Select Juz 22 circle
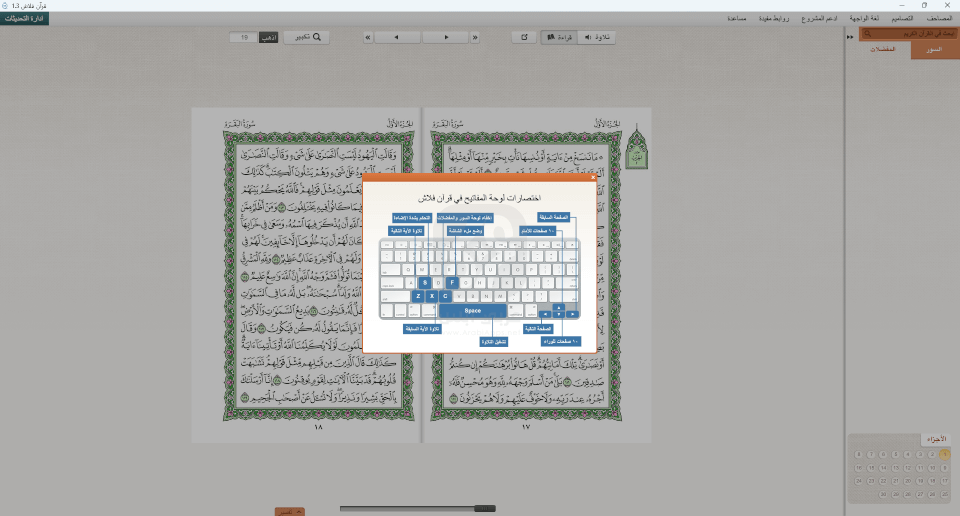Viewport: 960px width, 516px height. coord(883,481)
